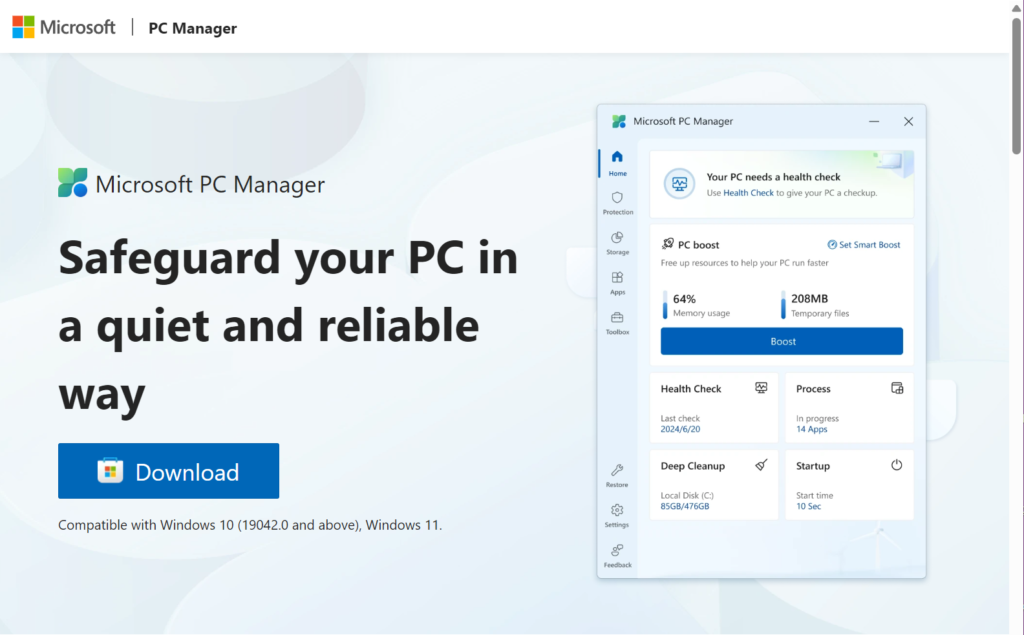Click "Free up resources" description text
1024x635 pixels.
pos(744,263)
